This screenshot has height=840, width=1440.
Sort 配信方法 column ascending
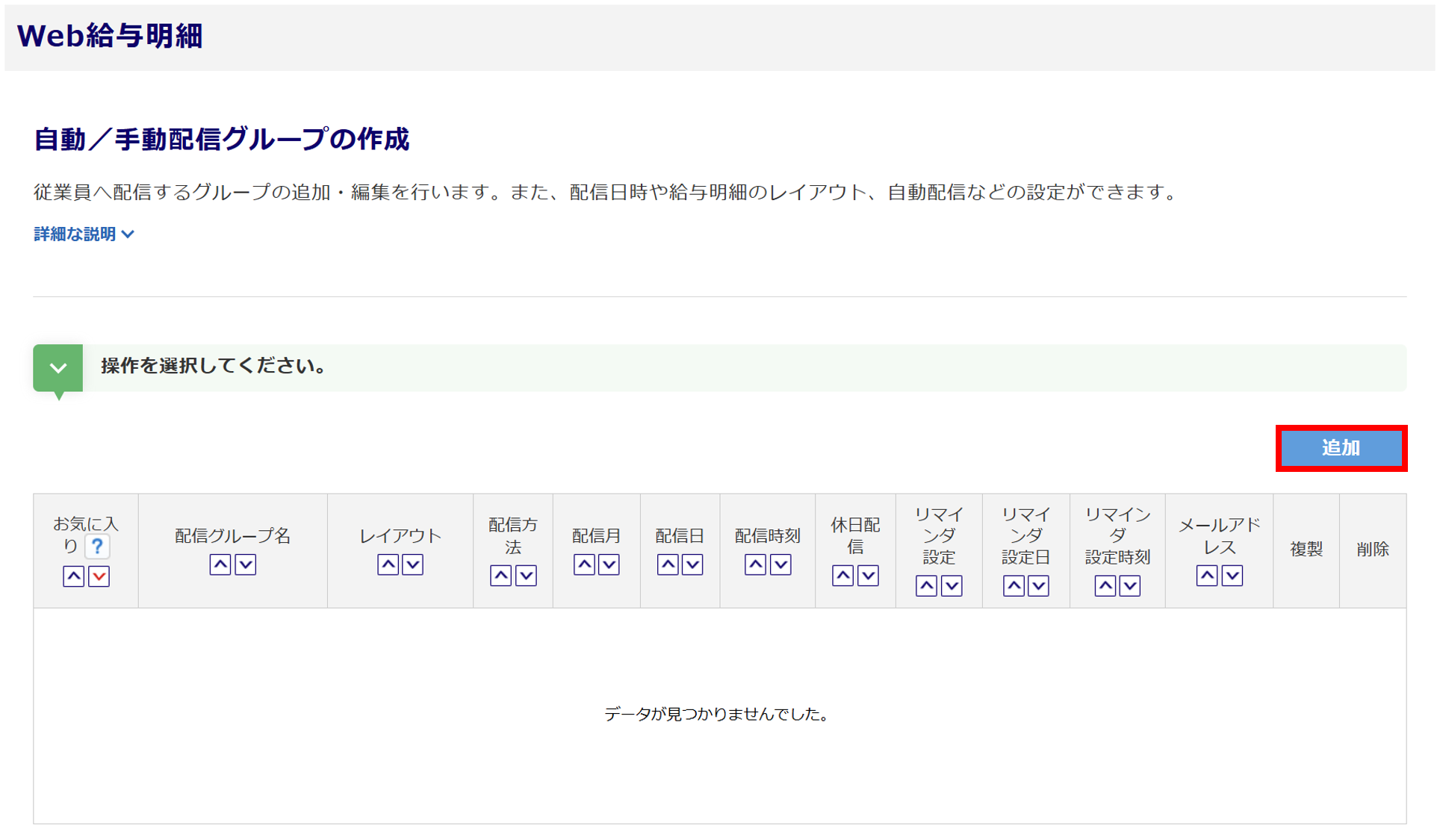[x=500, y=576]
